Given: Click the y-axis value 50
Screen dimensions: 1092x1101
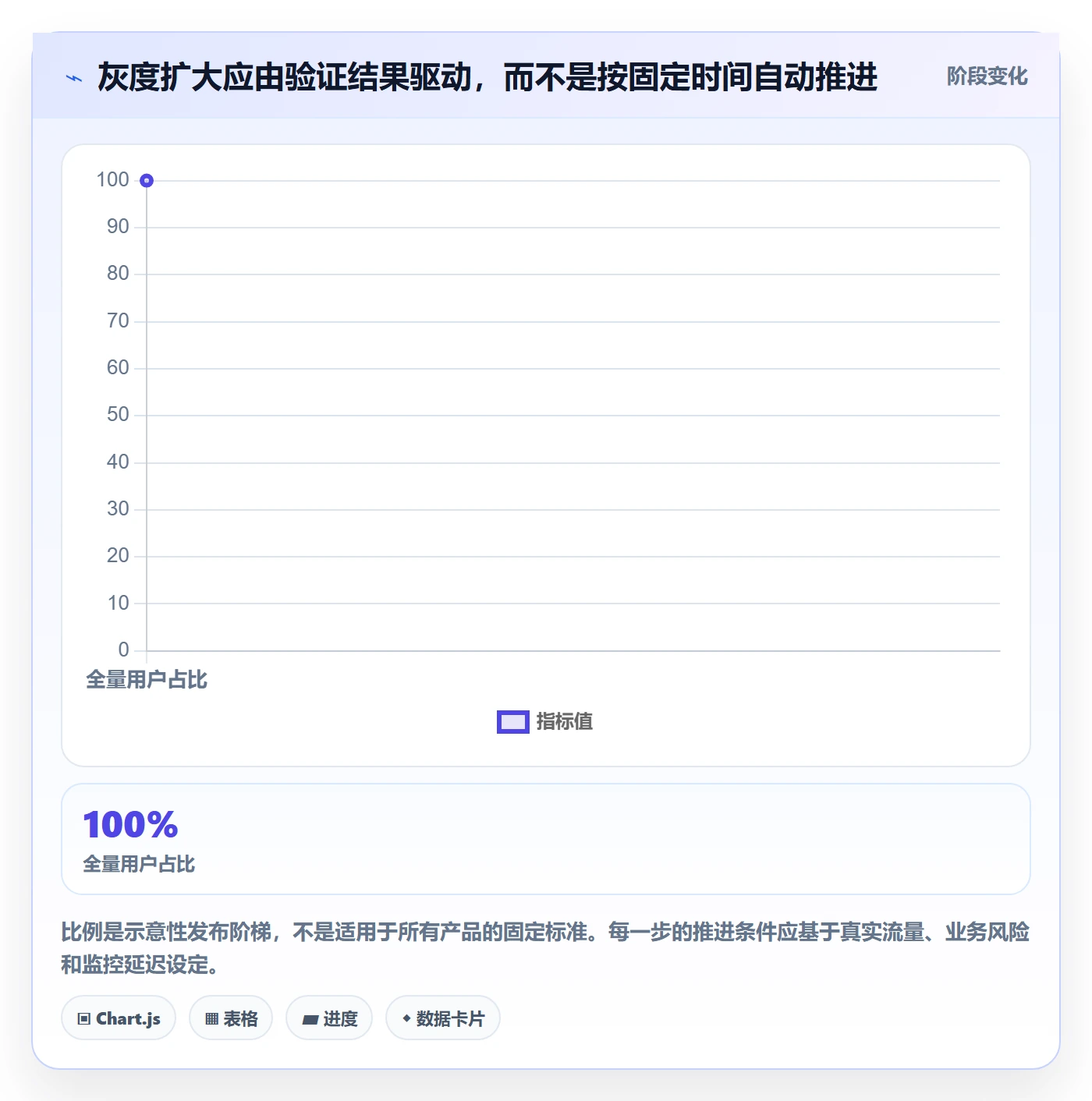Looking at the screenshot, I should pos(118,415).
